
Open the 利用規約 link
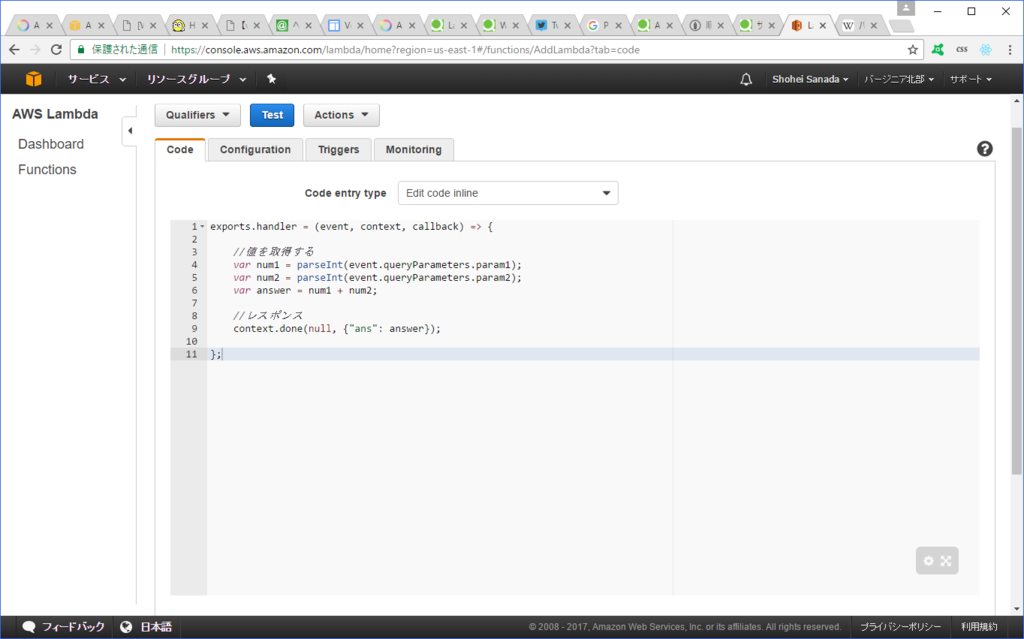click(x=979, y=627)
